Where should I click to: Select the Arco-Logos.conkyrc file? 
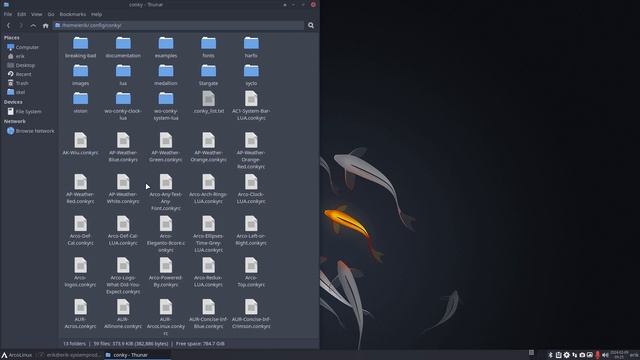80,265
